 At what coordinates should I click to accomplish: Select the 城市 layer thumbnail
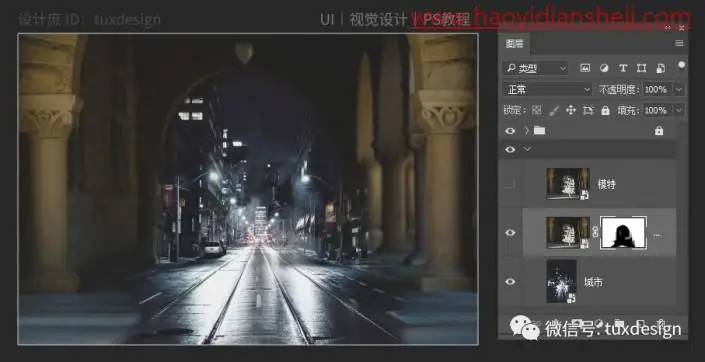(x=562, y=281)
